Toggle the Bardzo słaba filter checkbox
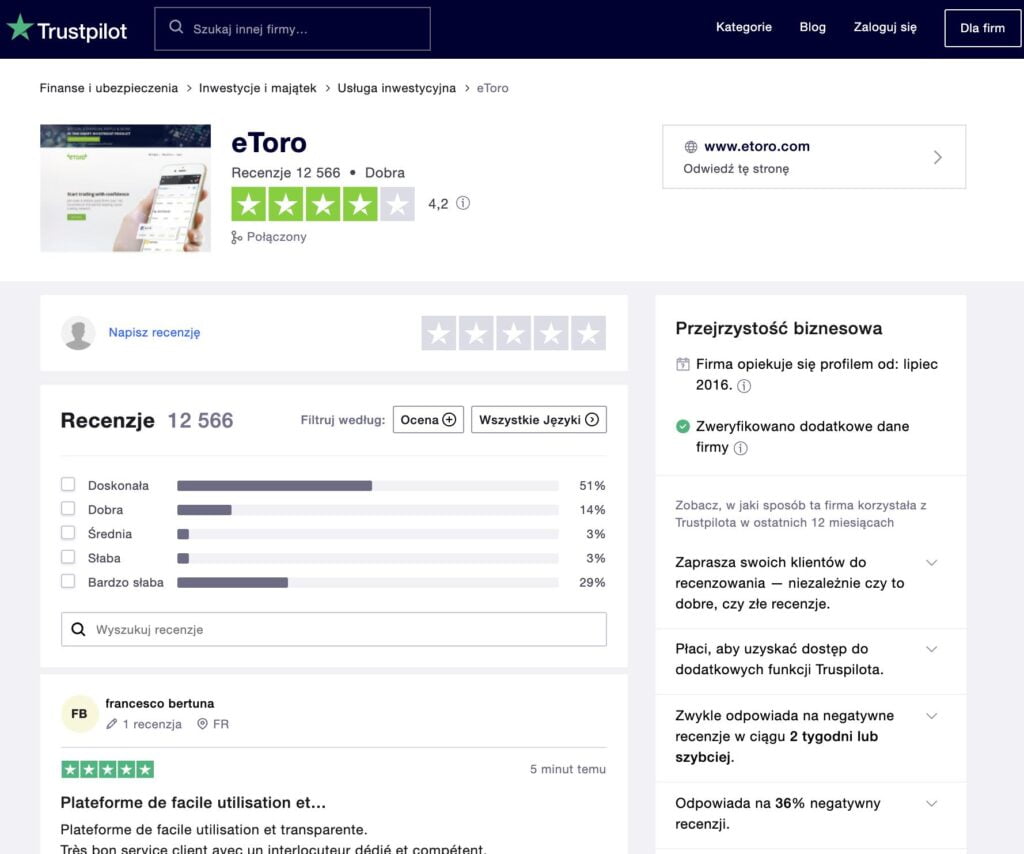The width and height of the screenshot is (1024, 854). click(x=68, y=581)
